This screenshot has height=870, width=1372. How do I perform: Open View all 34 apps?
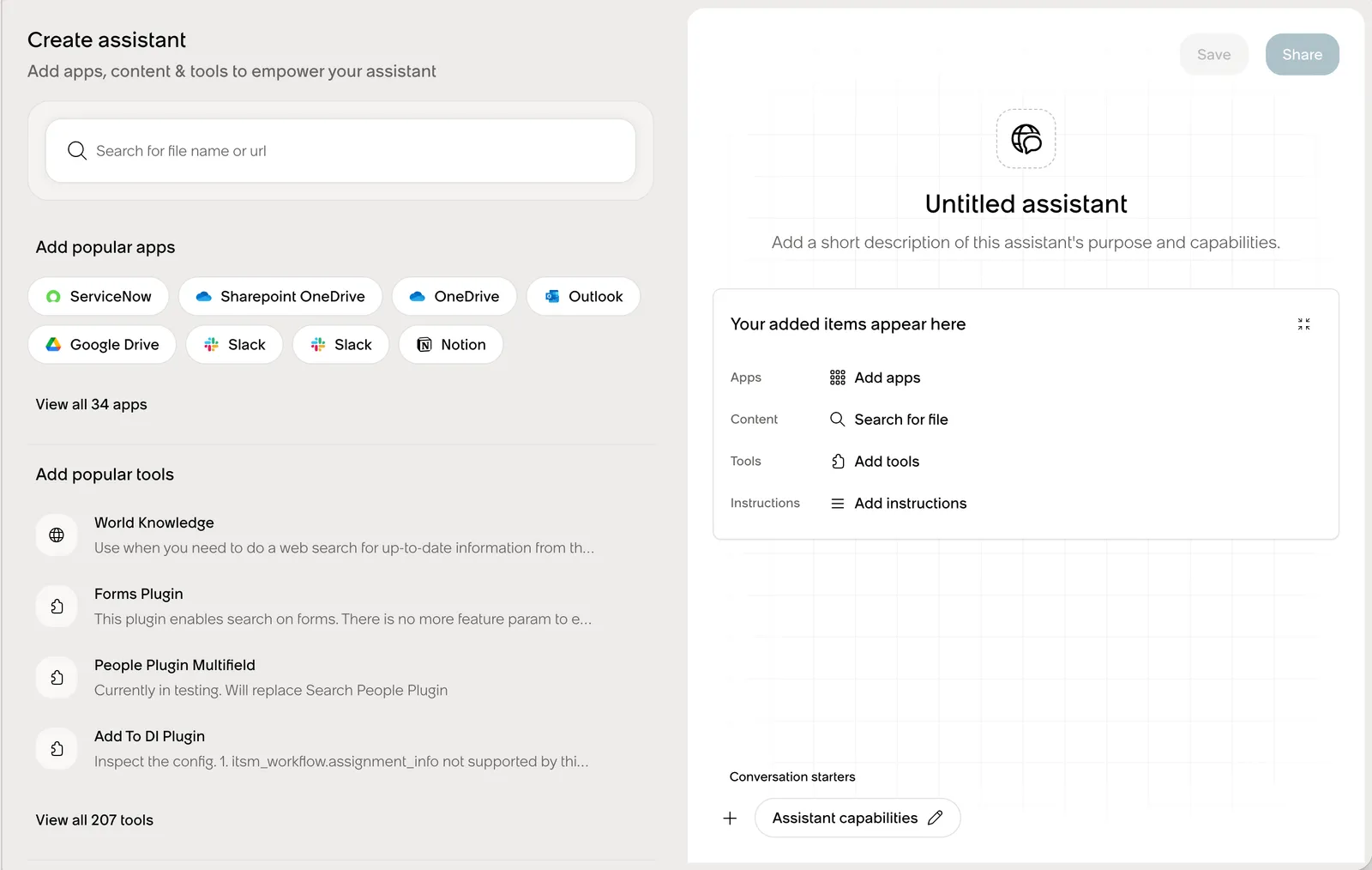click(91, 404)
